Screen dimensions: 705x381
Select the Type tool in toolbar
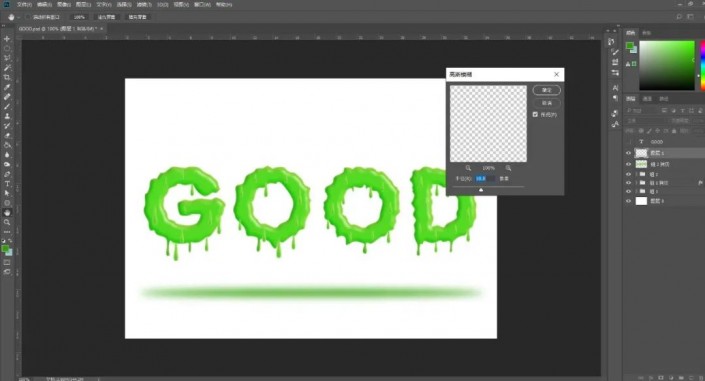[7, 184]
